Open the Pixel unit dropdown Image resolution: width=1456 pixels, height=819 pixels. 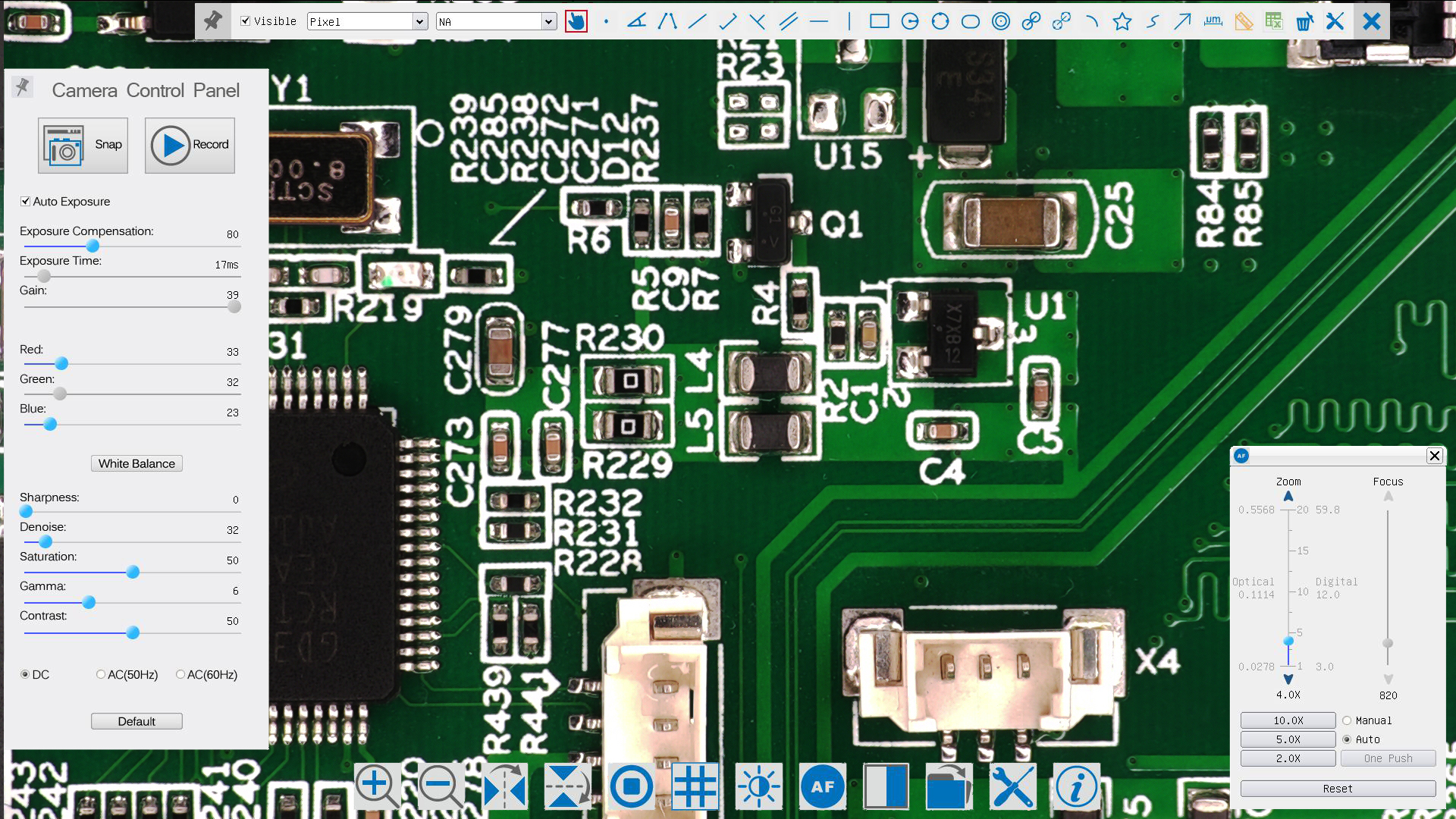(x=420, y=22)
